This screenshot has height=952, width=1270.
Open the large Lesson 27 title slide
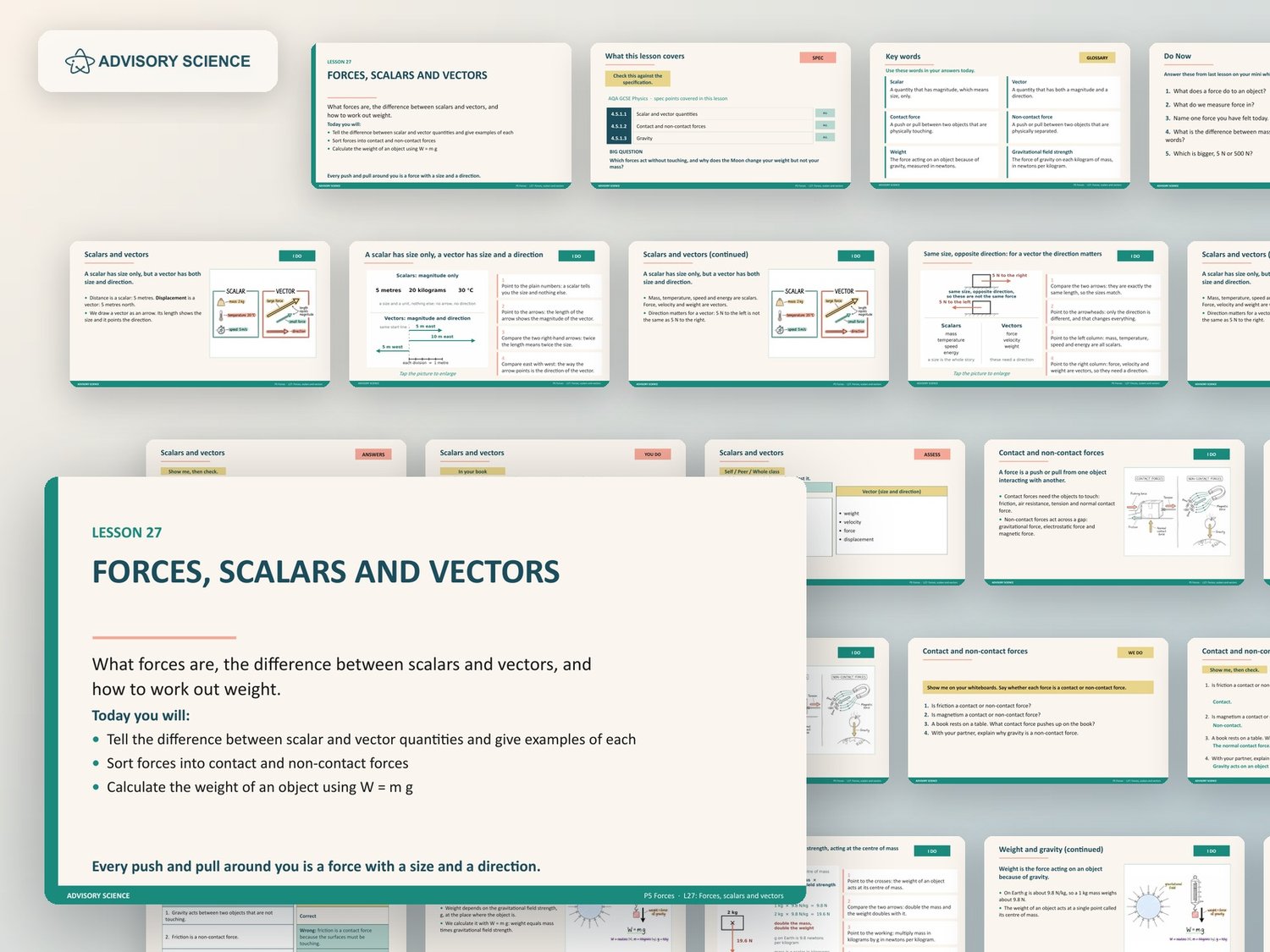425,691
